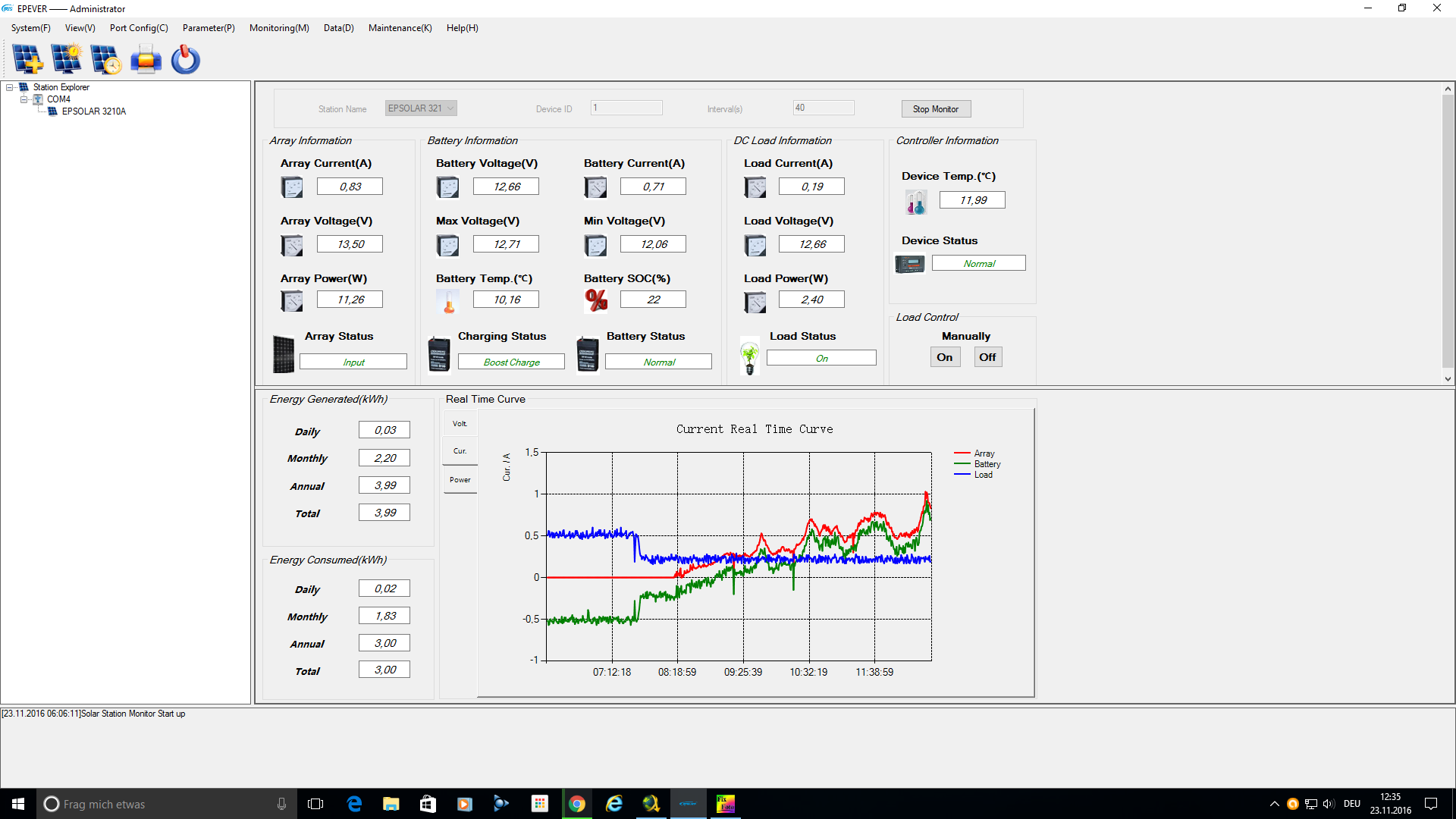Turn the load On manually
Screen dimensions: 1456x819
[x=944, y=357]
